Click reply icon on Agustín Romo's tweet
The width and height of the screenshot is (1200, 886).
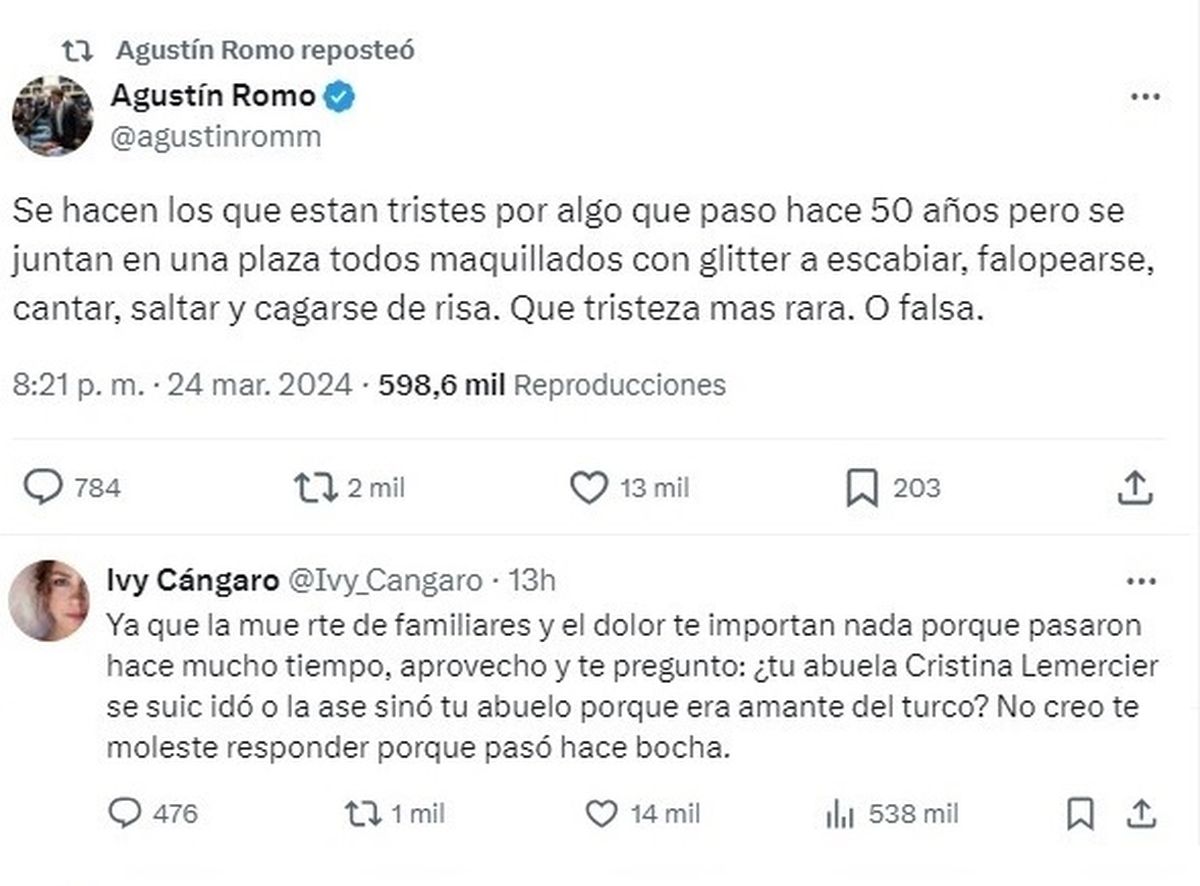43,487
